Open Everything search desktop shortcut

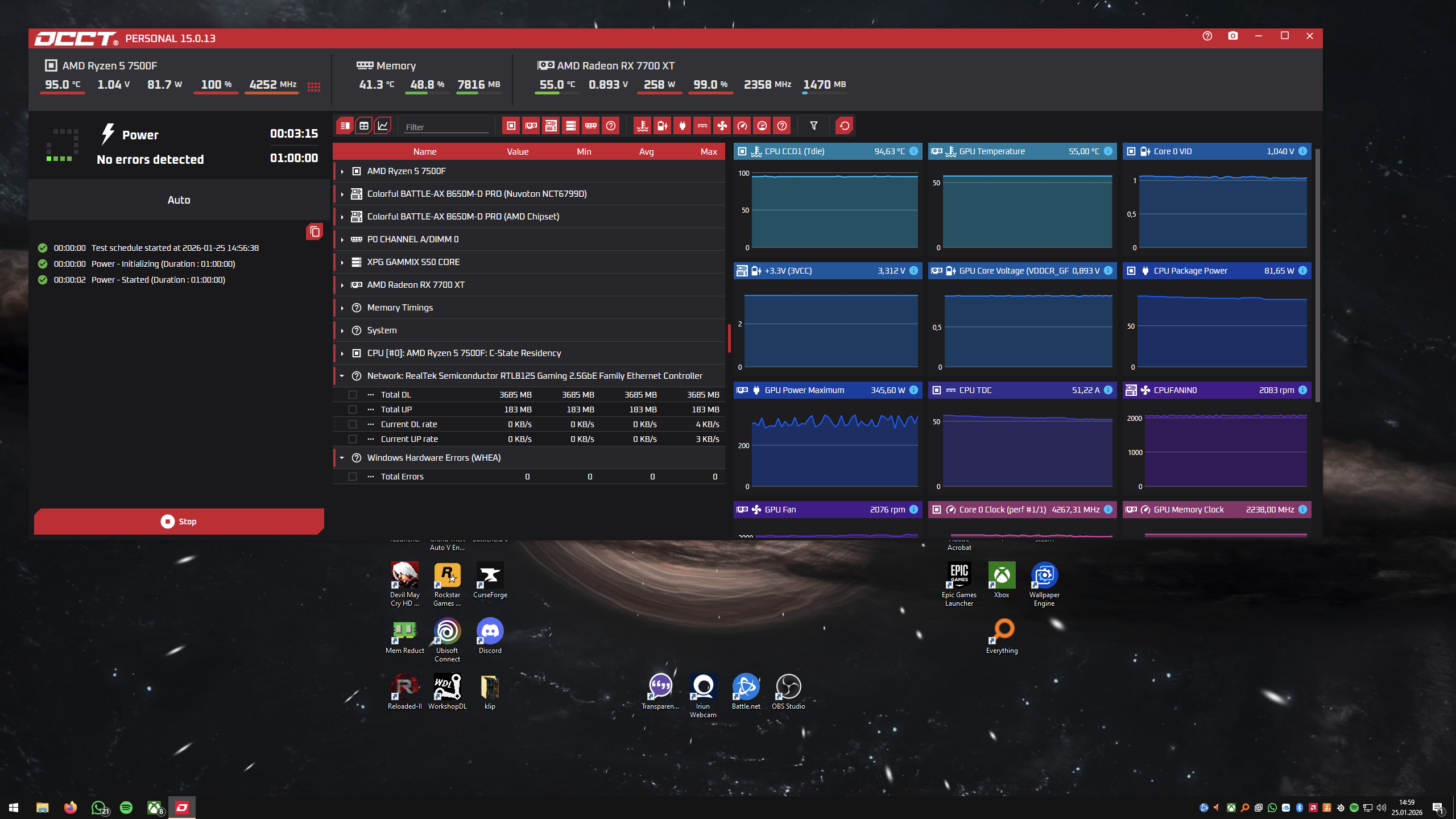(1002, 636)
